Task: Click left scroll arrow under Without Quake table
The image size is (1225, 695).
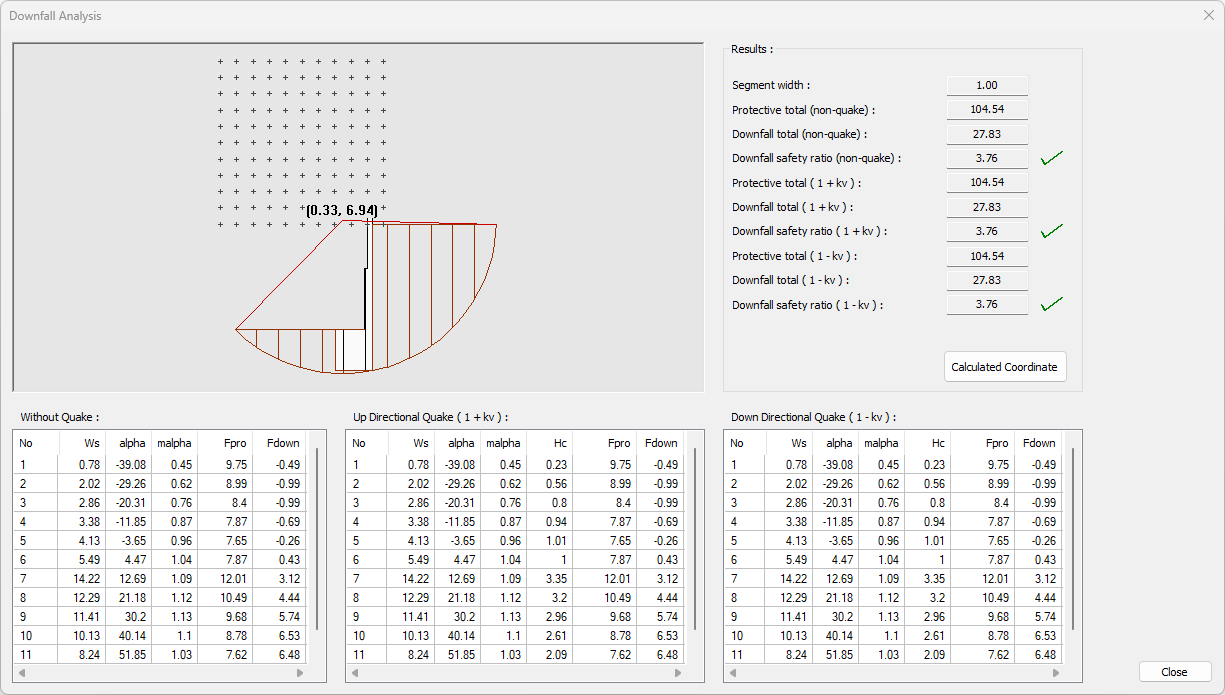Action: (x=22, y=673)
